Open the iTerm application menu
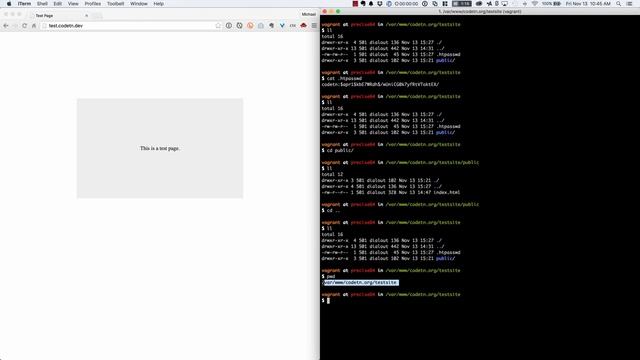 tap(24, 4)
